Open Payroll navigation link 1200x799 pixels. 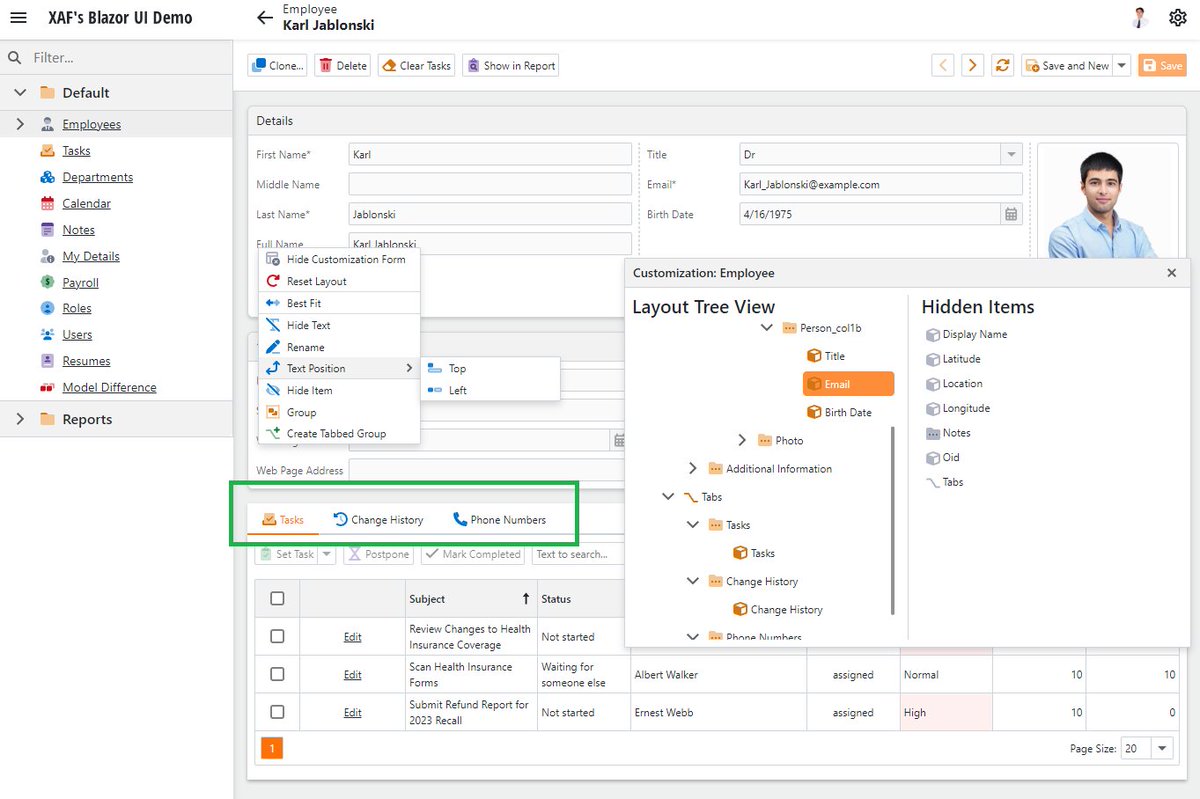pos(80,282)
